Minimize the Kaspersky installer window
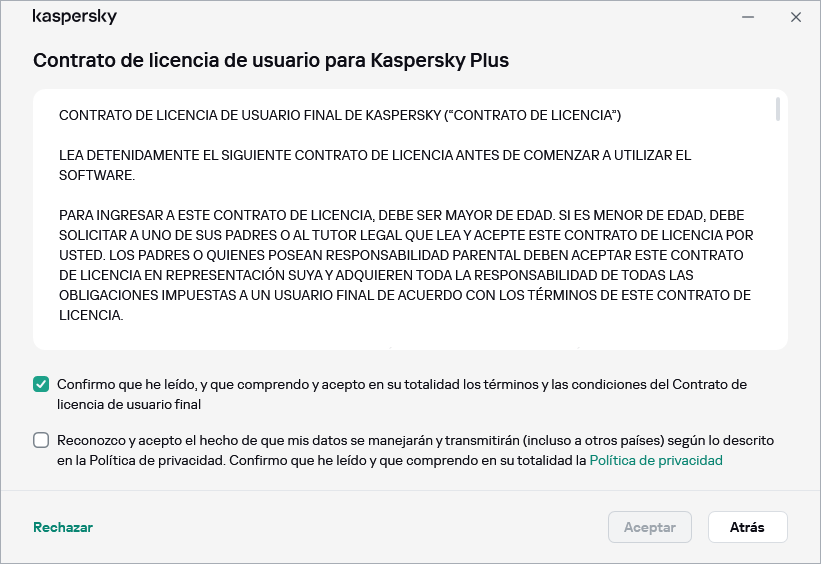The width and height of the screenshot is (821, 564). pyautogui.click(x=747, y=17)
